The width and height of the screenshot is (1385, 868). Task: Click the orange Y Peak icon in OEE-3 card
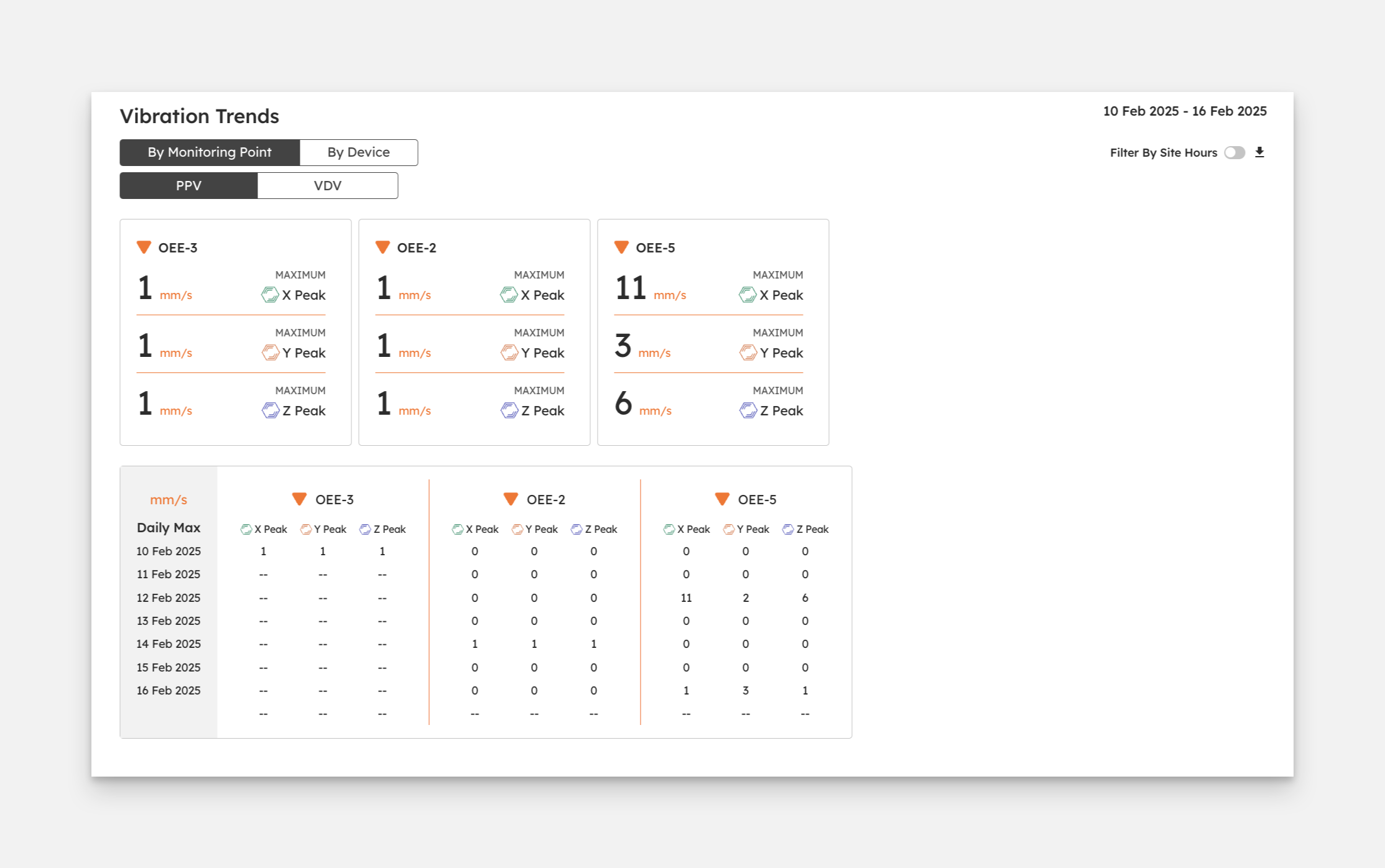pyautogui.click(x=270, y=353)
